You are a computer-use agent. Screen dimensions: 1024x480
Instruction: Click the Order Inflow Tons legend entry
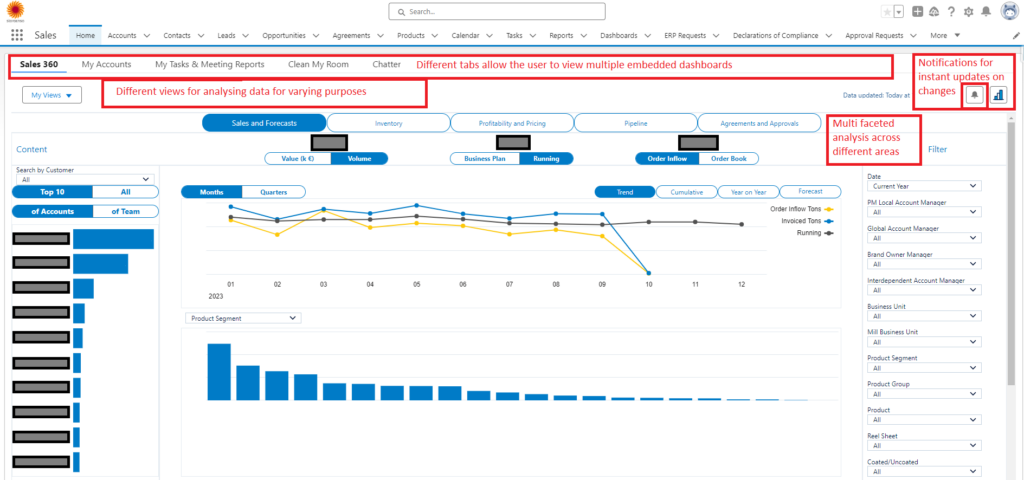tap(802, 209)
